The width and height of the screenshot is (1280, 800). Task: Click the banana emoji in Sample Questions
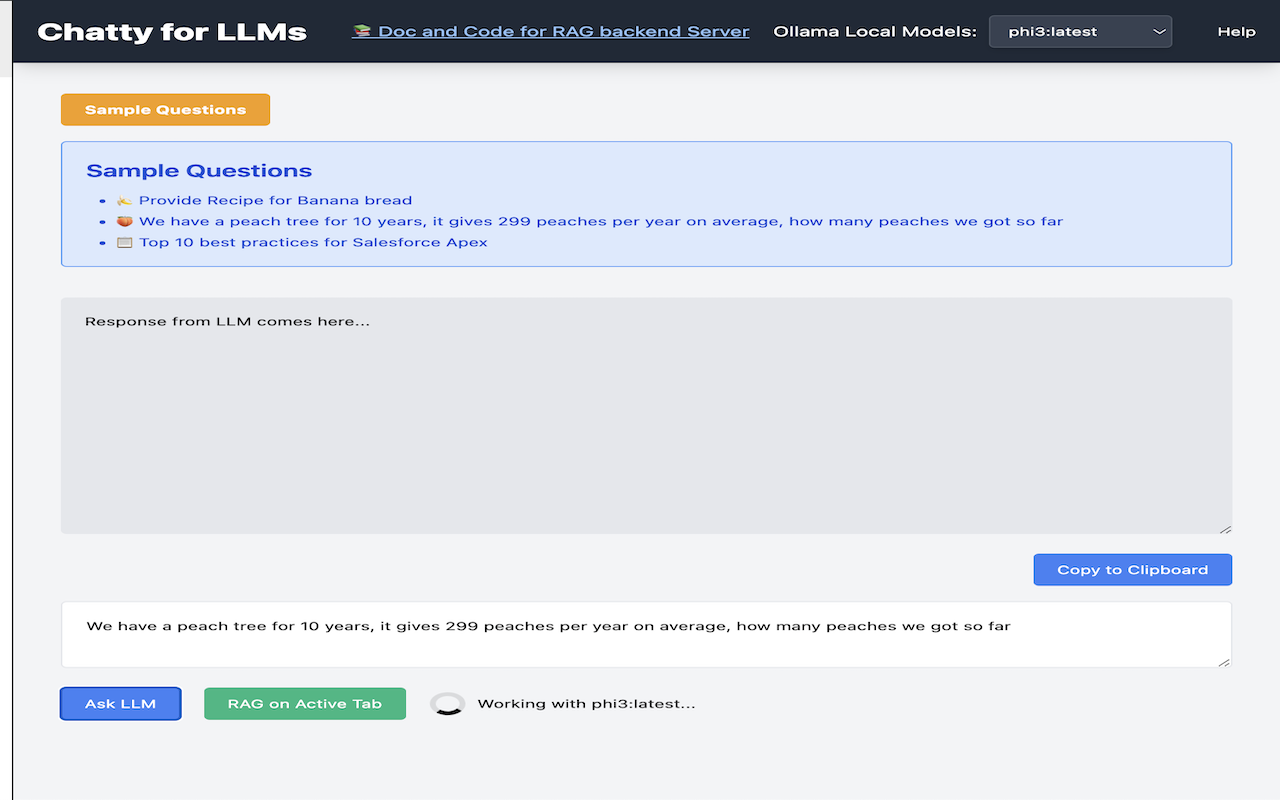point(124,200)
